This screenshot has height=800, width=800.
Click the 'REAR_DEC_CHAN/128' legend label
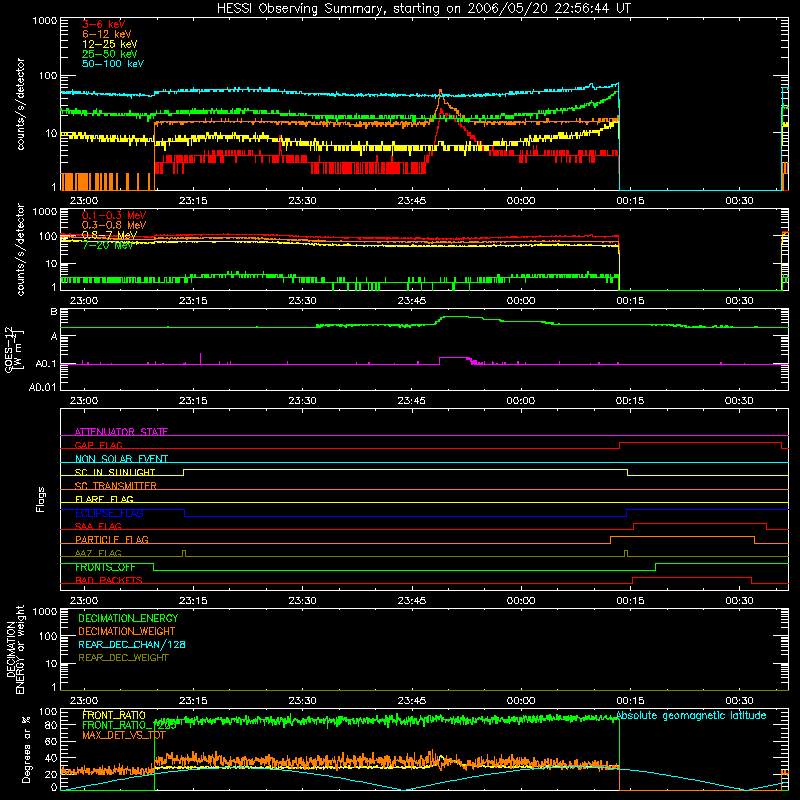(x=132, y=644)
